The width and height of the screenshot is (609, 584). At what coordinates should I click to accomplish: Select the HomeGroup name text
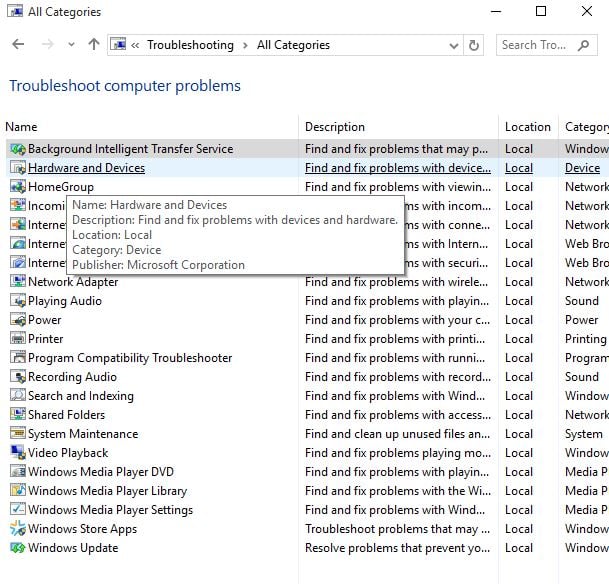point(61,187)
